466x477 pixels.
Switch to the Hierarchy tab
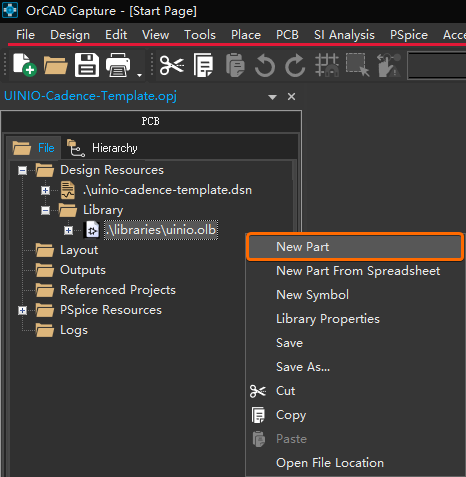tap(103, 148)
